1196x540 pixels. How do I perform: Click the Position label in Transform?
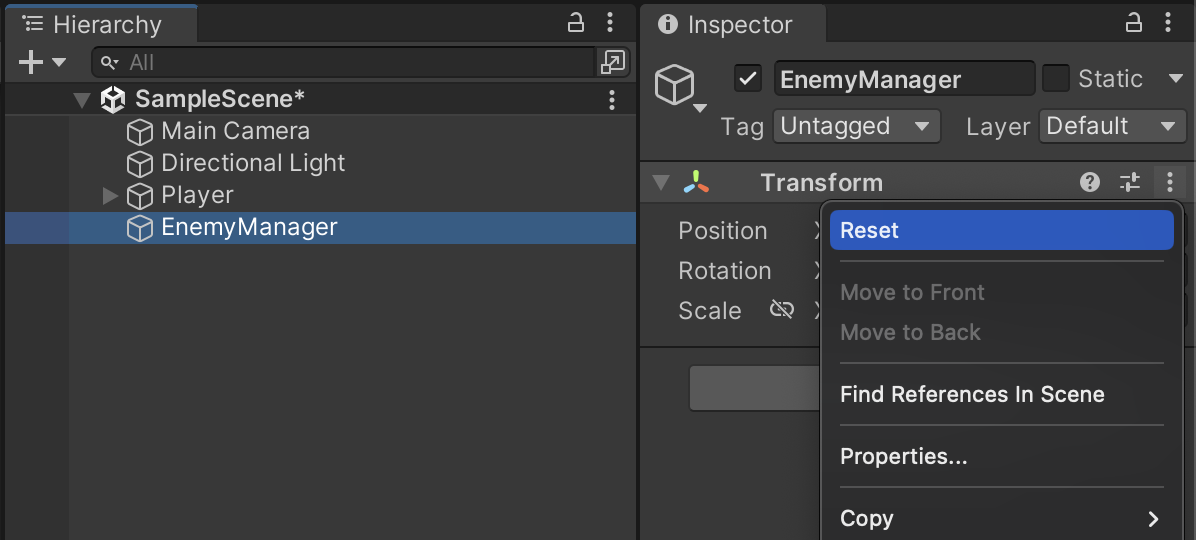coord(722,231)
